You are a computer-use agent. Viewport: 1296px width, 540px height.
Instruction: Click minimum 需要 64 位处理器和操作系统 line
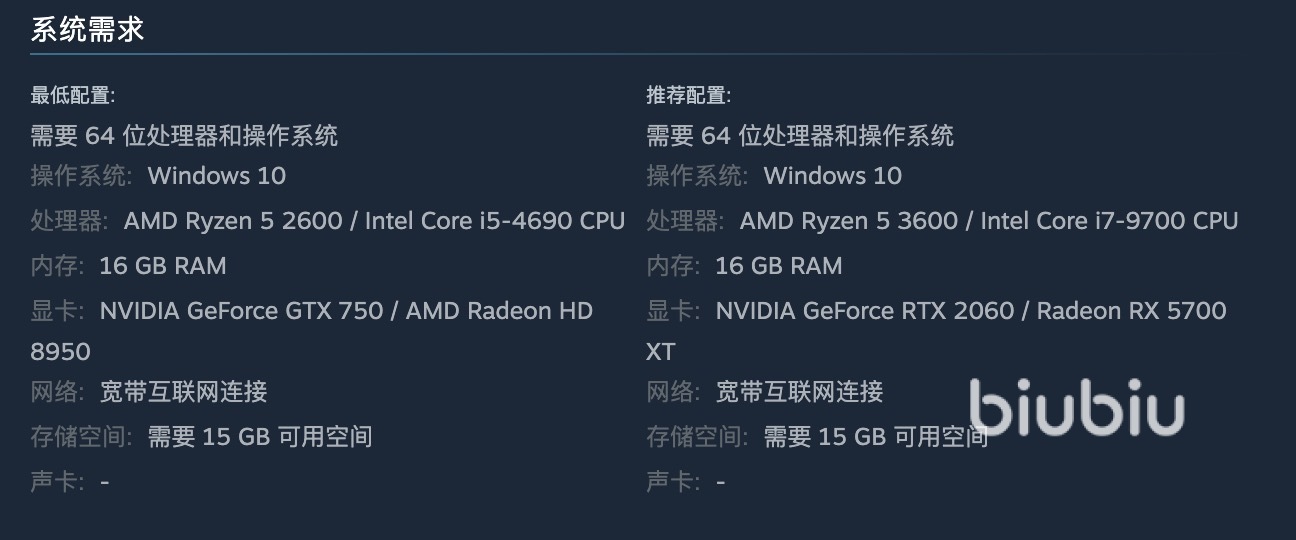[184, 136]
